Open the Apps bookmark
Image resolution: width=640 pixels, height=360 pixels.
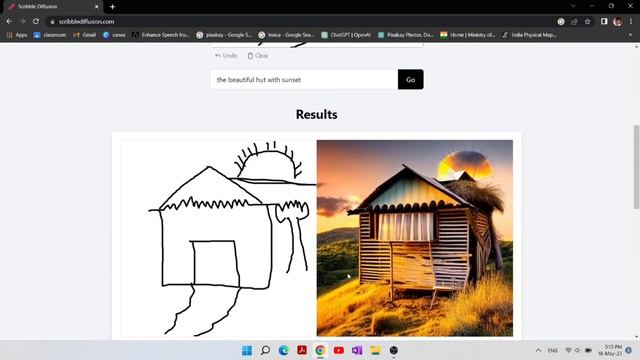(17, 35)
